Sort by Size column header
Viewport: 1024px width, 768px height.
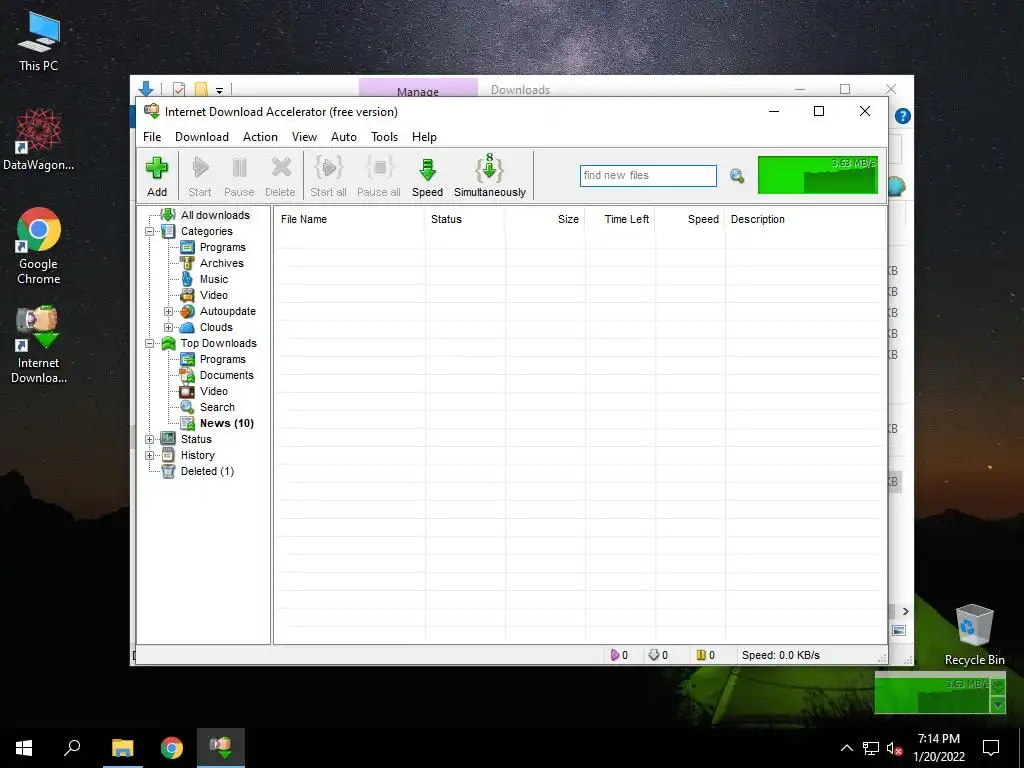coord(545,219)
